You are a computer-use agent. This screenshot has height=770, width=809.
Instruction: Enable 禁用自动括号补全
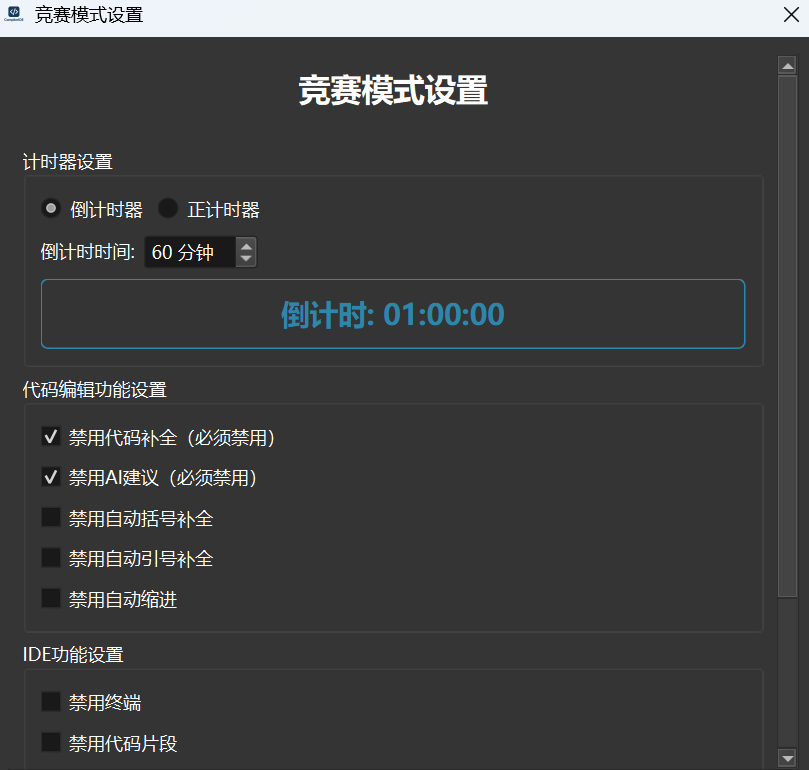pyautogui.click(x=50, y=517)
